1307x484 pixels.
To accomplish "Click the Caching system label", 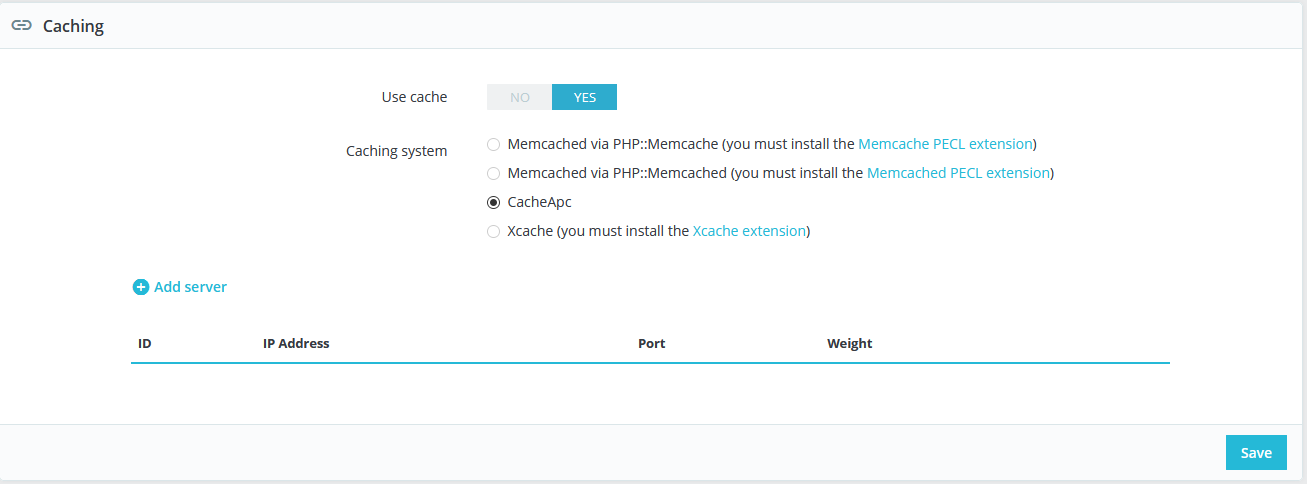I will pos(397,151).
